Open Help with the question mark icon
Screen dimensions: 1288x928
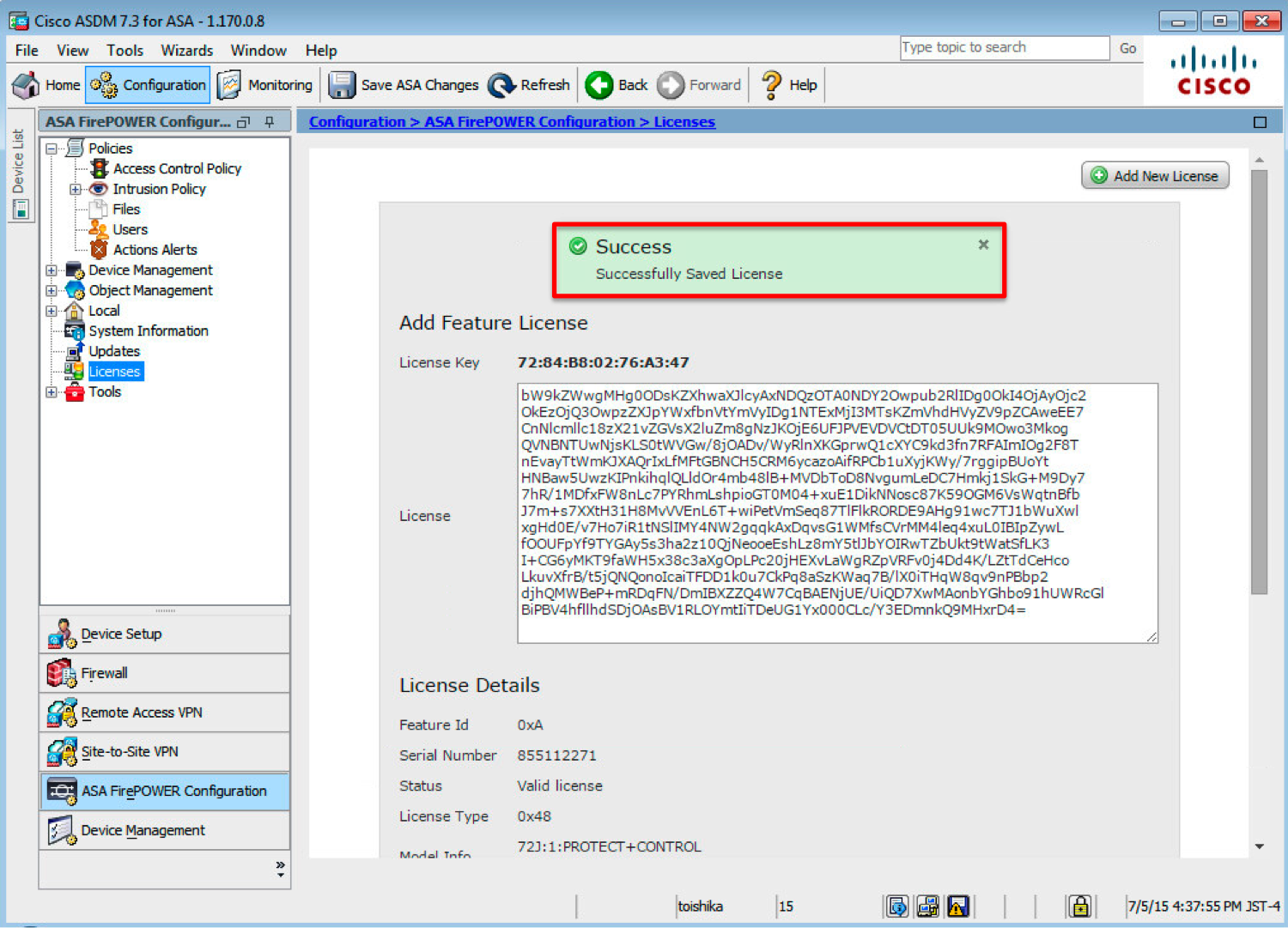point(771,85)
